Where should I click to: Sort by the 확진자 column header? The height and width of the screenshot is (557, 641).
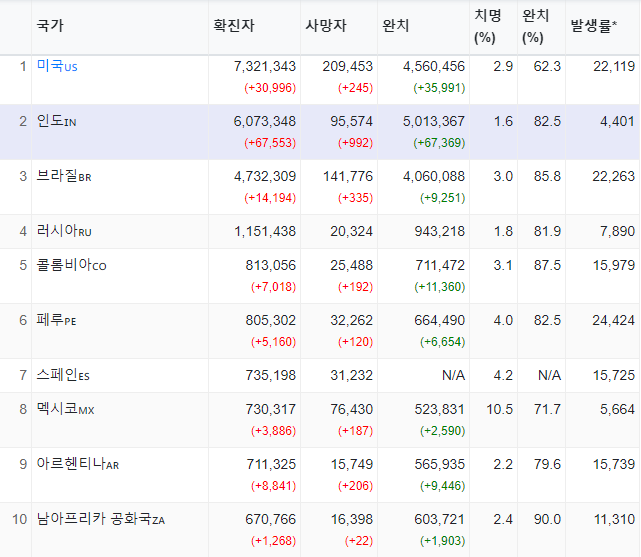tap(234, 26)
